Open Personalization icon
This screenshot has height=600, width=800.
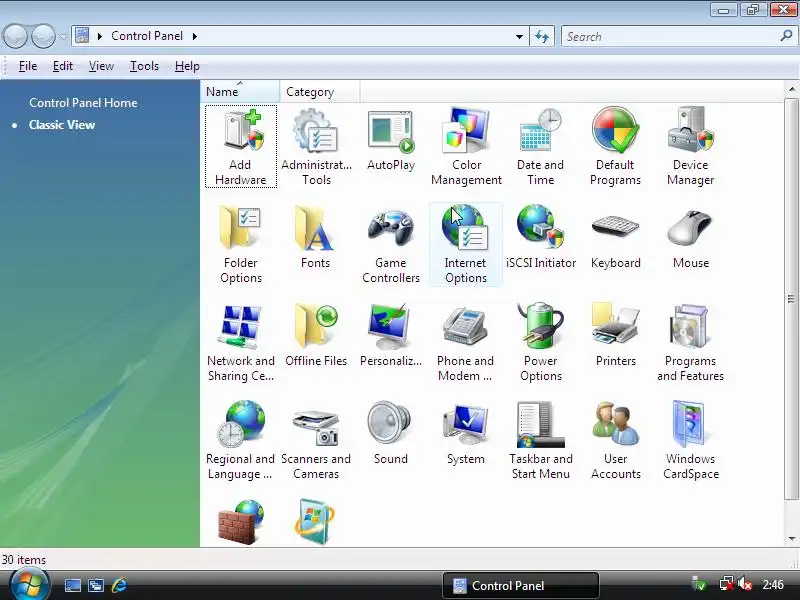tap(391, 335)
